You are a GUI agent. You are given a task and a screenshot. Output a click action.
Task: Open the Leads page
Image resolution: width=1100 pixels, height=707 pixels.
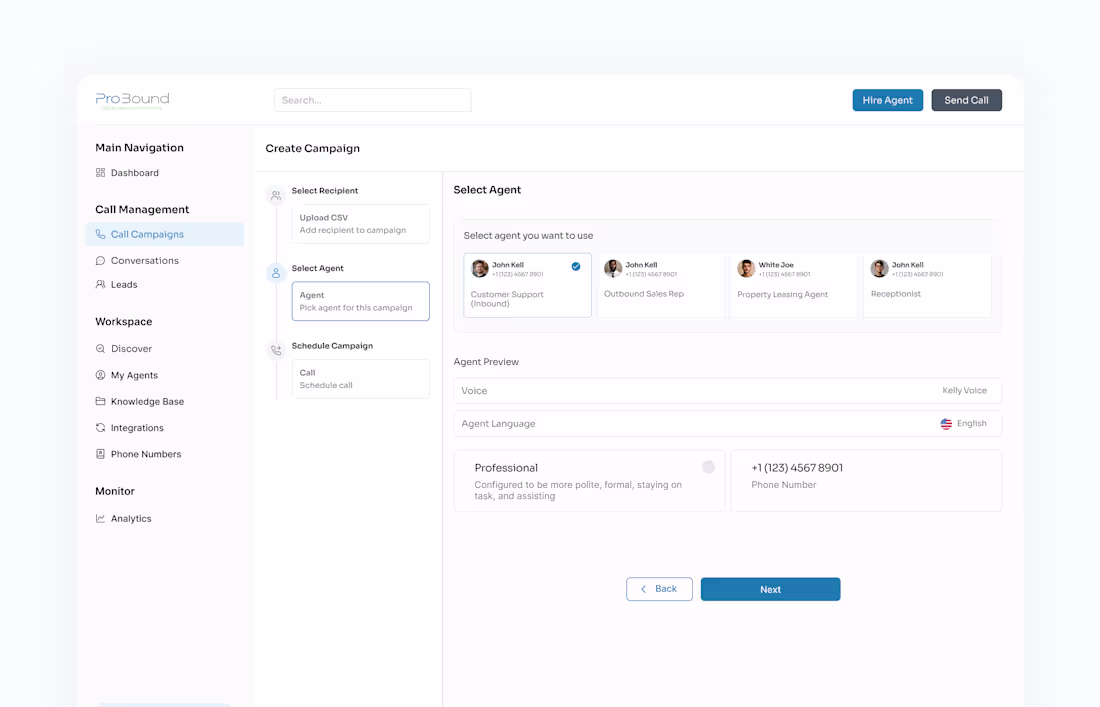point(124,284)
